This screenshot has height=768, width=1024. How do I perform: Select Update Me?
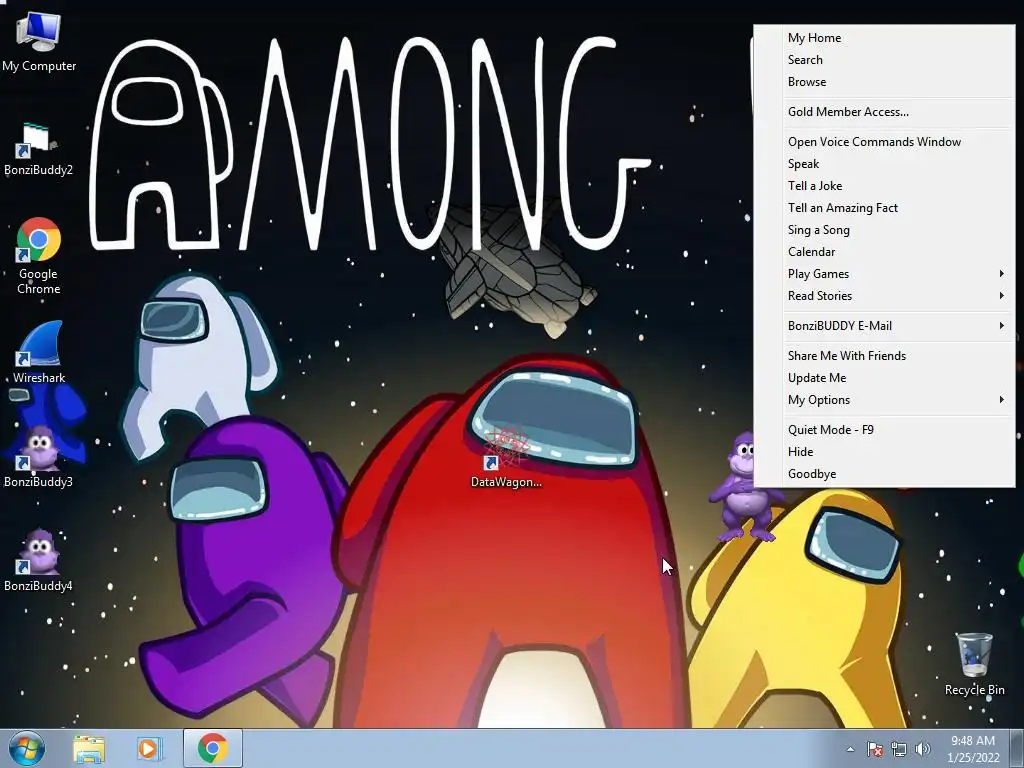coord(884,377)
